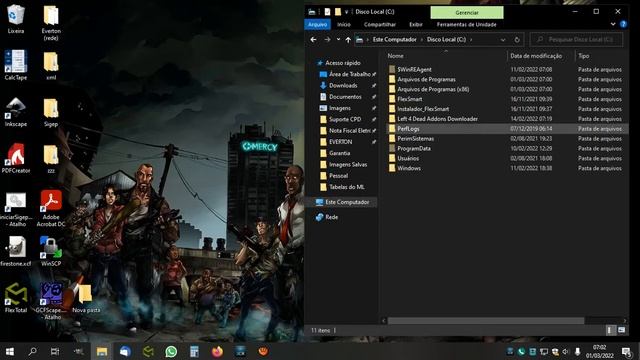Image resolution: width=640 pixels, height=360 pixels.
Task: Open File Explorer from the taskbar
Action: (x=102, y=351)
